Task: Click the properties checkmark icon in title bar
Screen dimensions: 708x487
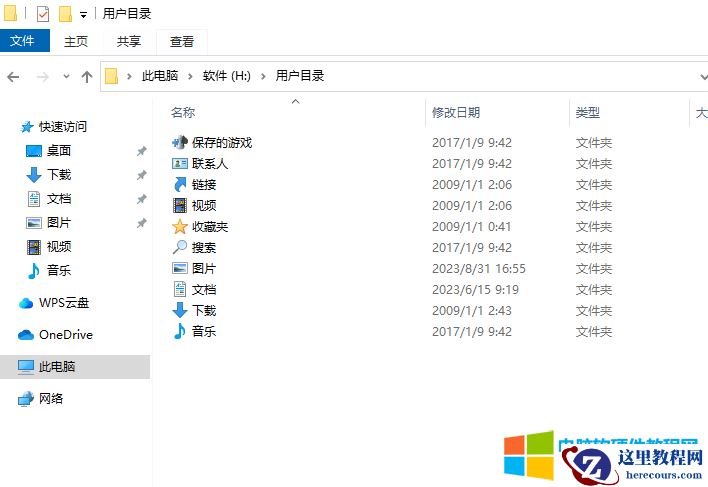Action: coord(42,14)
